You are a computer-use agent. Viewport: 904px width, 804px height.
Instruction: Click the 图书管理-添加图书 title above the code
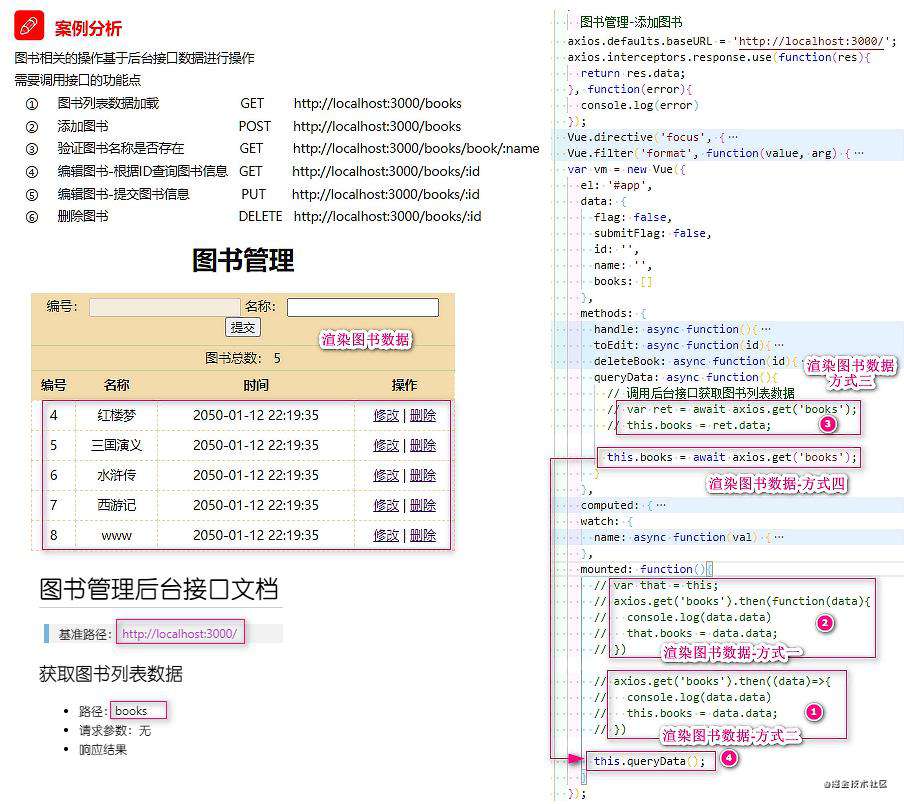pyautogui.click(x=631, y=22)
